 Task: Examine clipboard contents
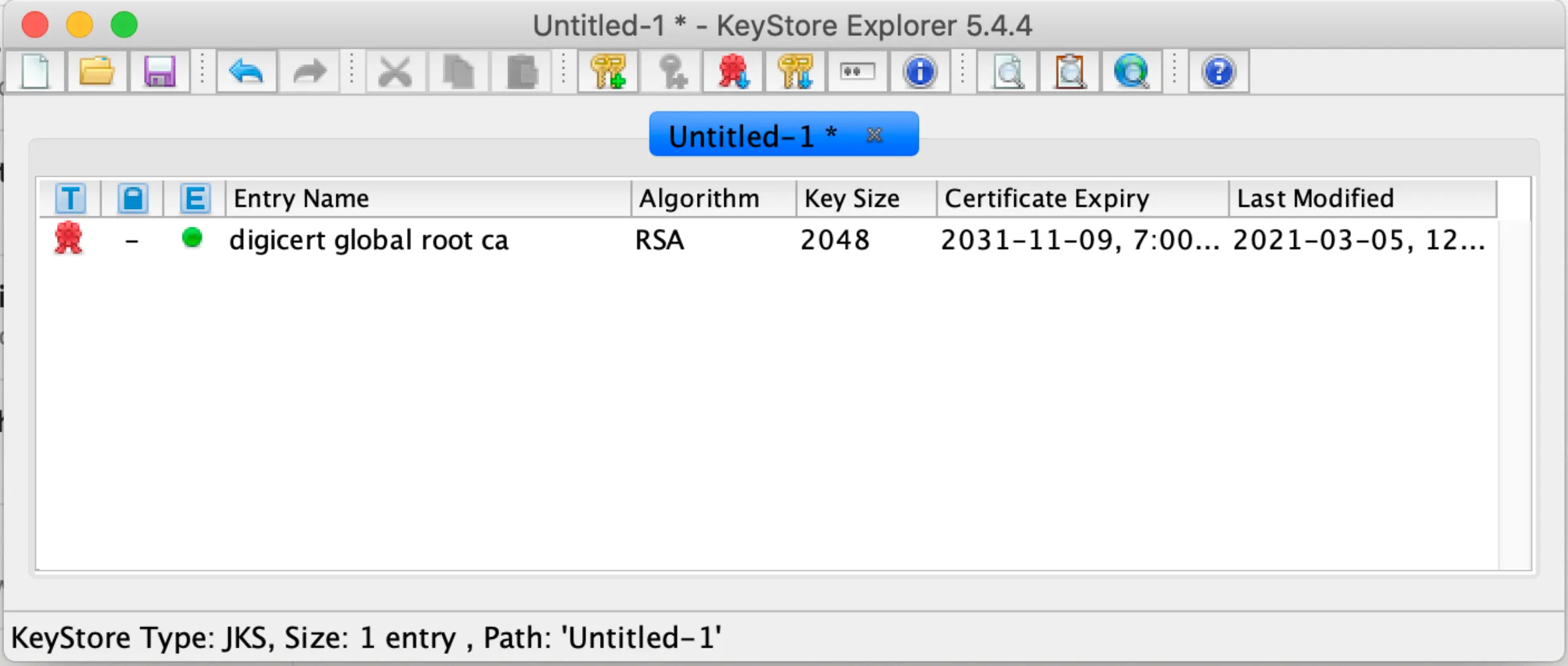pos(1069,71)
